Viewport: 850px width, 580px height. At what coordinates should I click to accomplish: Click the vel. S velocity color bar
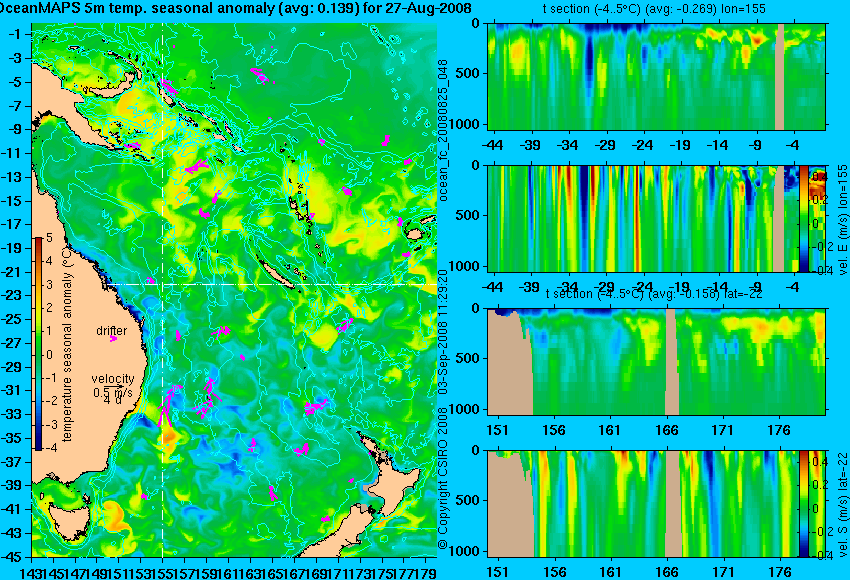(804, 504)
